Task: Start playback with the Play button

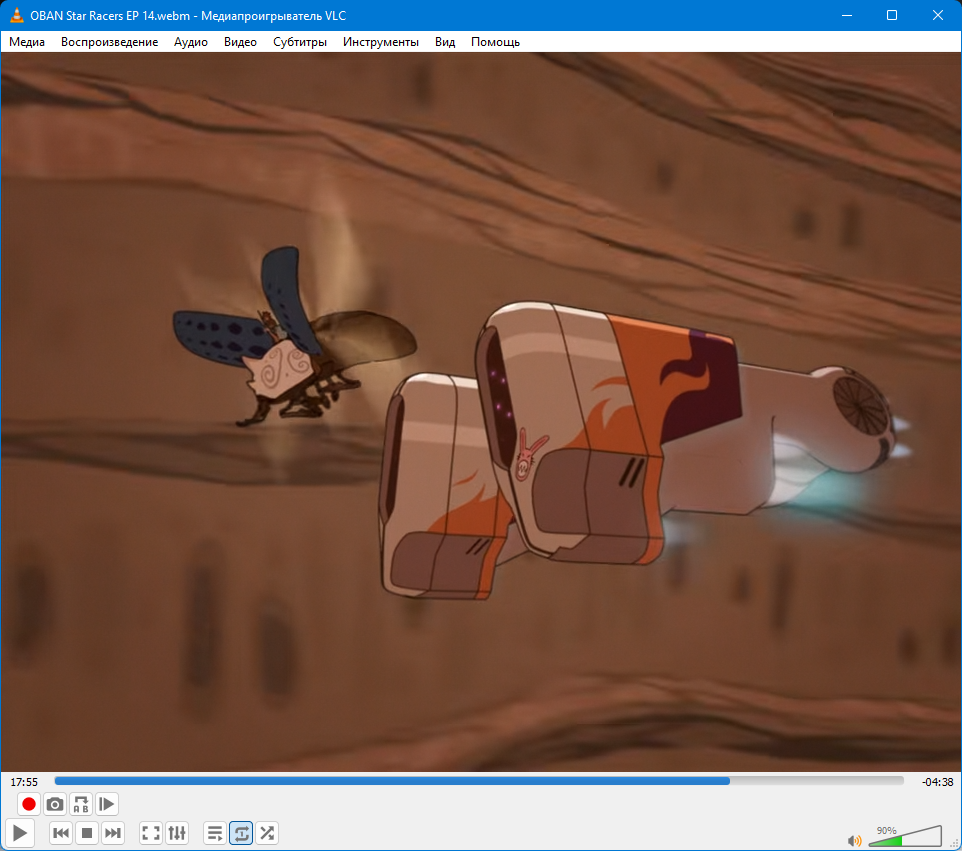Action: 20,833
